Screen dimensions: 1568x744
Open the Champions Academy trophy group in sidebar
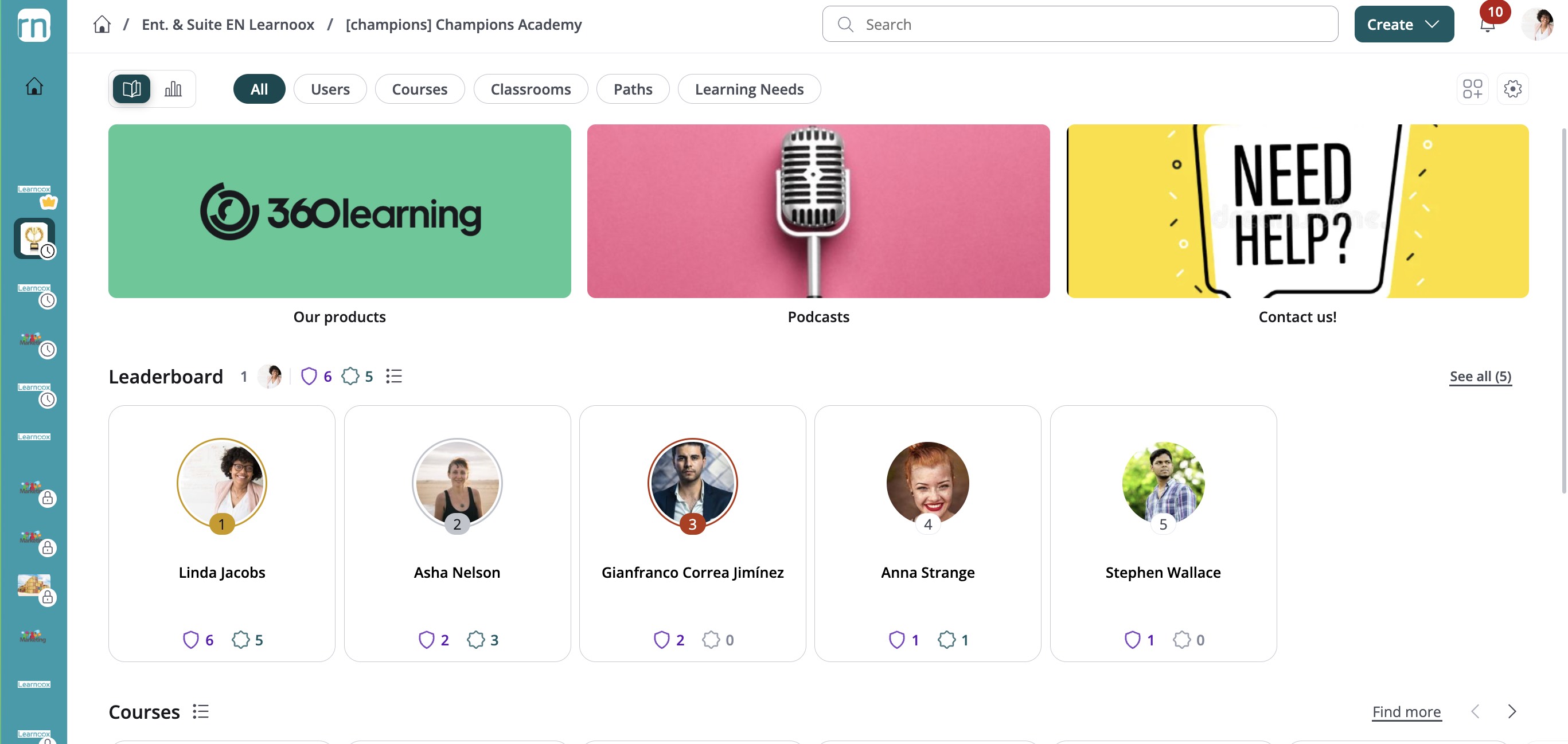[x=34, y=238]
